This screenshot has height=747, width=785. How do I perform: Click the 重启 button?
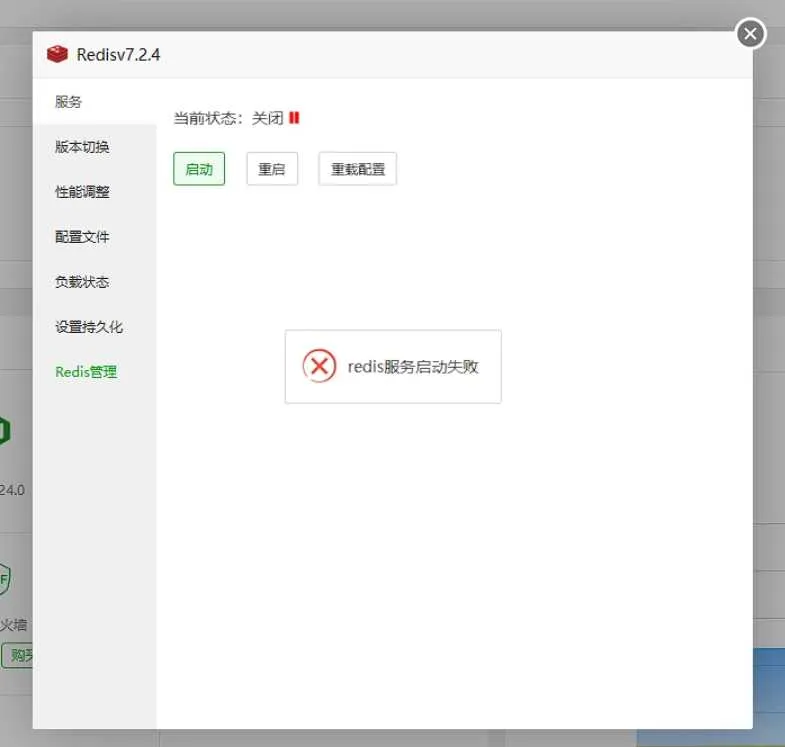pos(272,169)
